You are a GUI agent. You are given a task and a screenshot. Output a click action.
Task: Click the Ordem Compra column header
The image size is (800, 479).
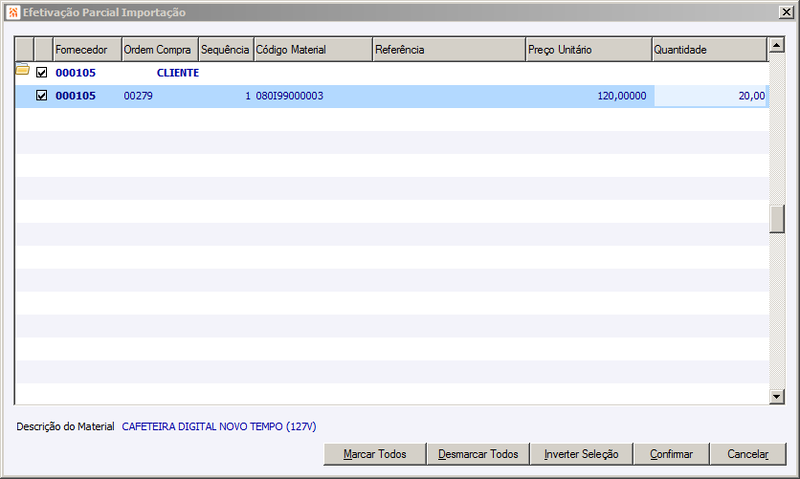(160, 49)
